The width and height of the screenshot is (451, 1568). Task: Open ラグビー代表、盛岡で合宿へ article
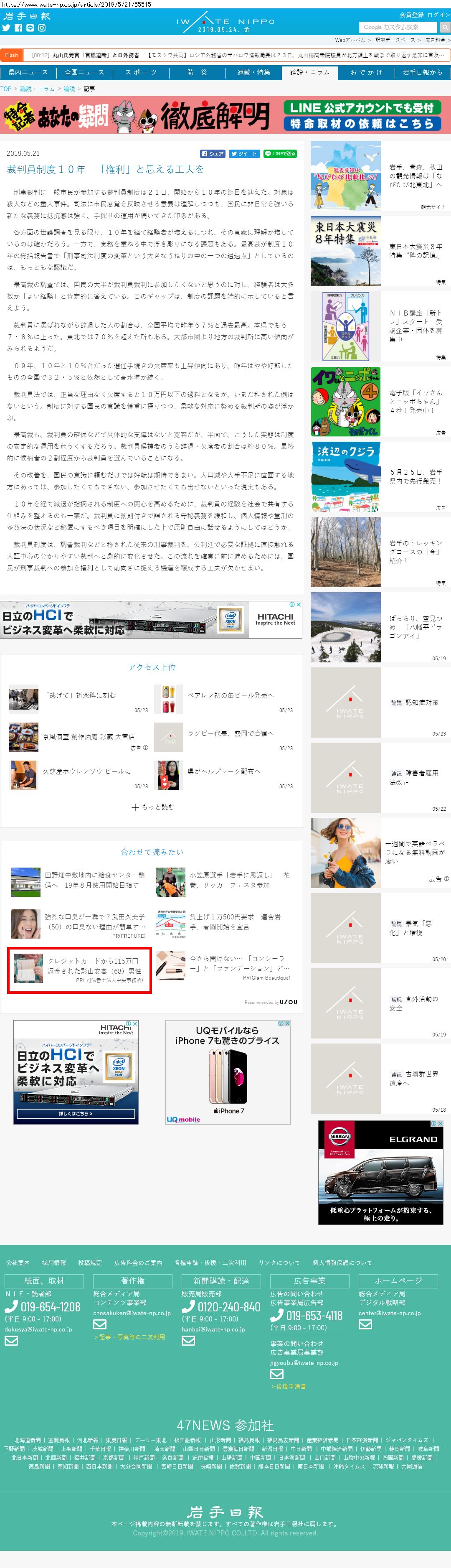click(231, 733)
